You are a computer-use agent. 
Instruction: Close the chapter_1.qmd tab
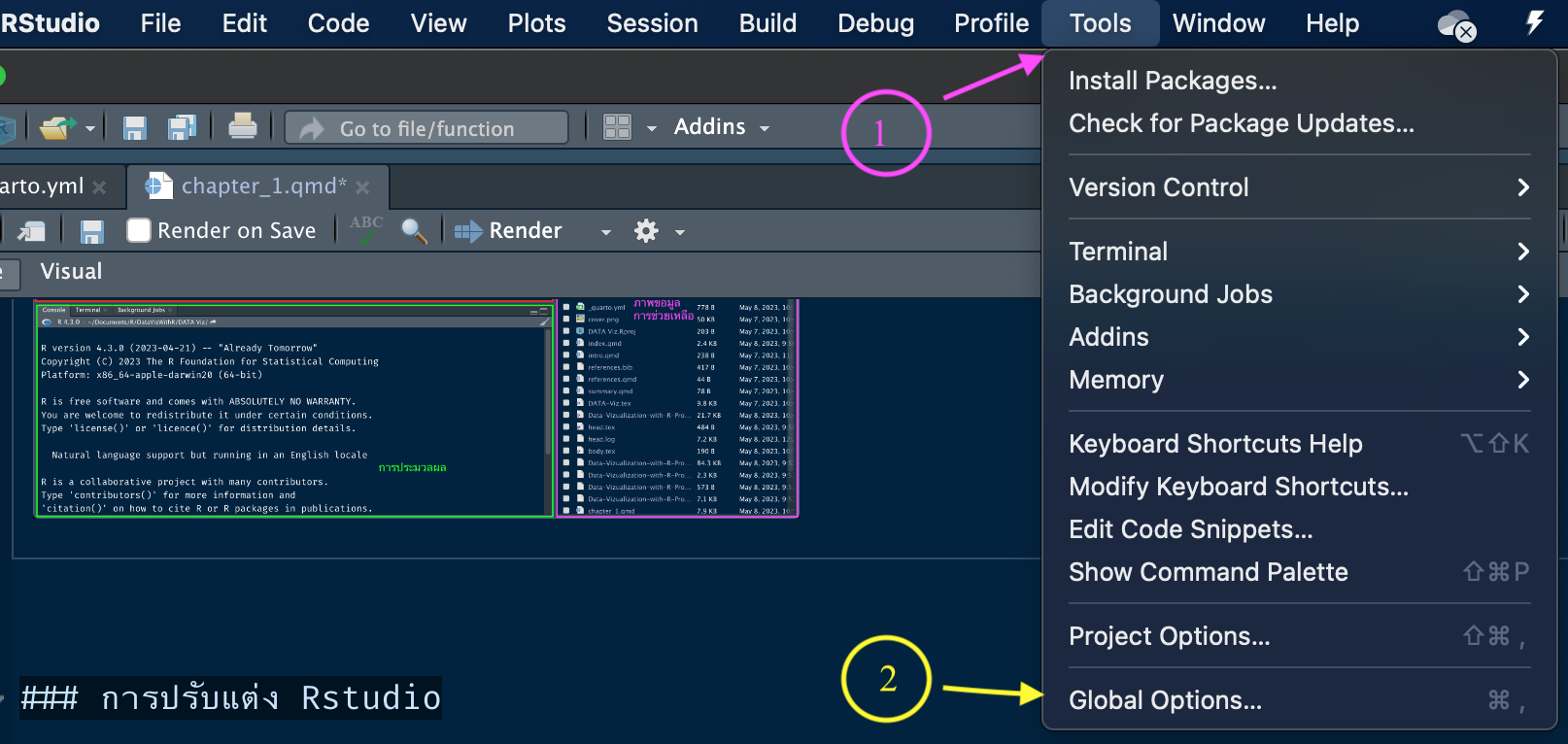(362, 186)
